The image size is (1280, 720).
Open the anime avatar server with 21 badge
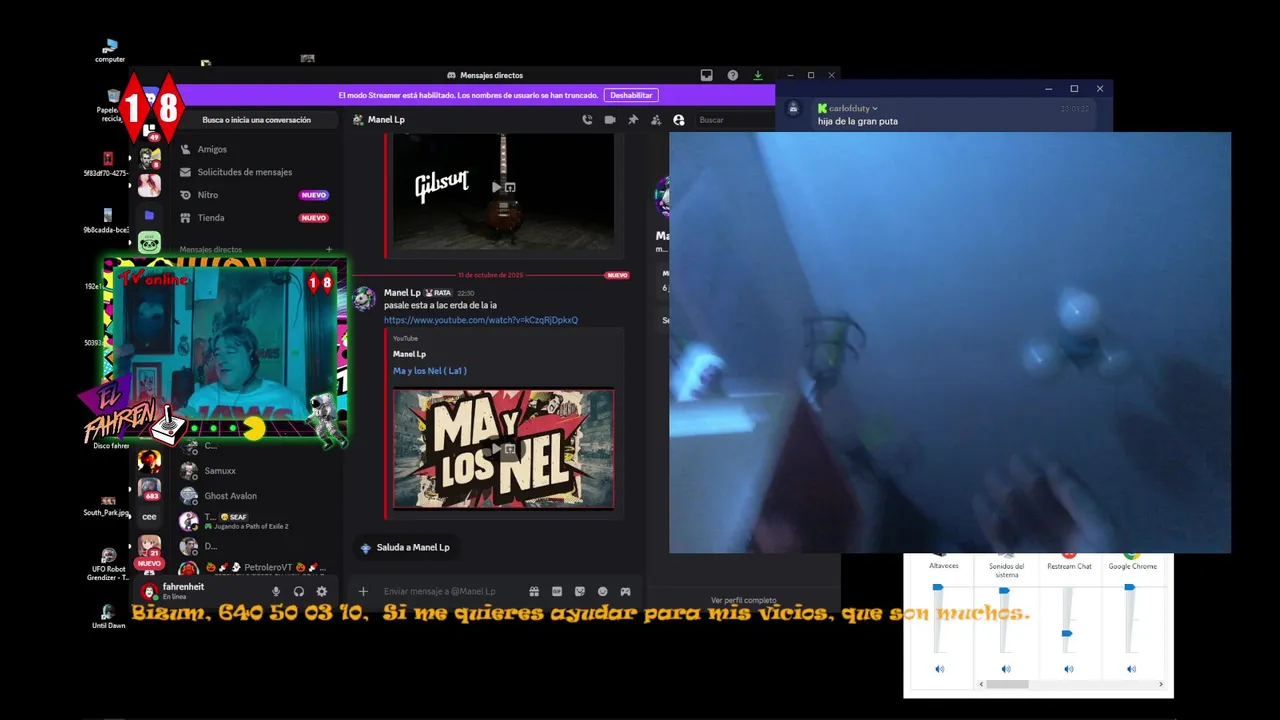(149, 546)
